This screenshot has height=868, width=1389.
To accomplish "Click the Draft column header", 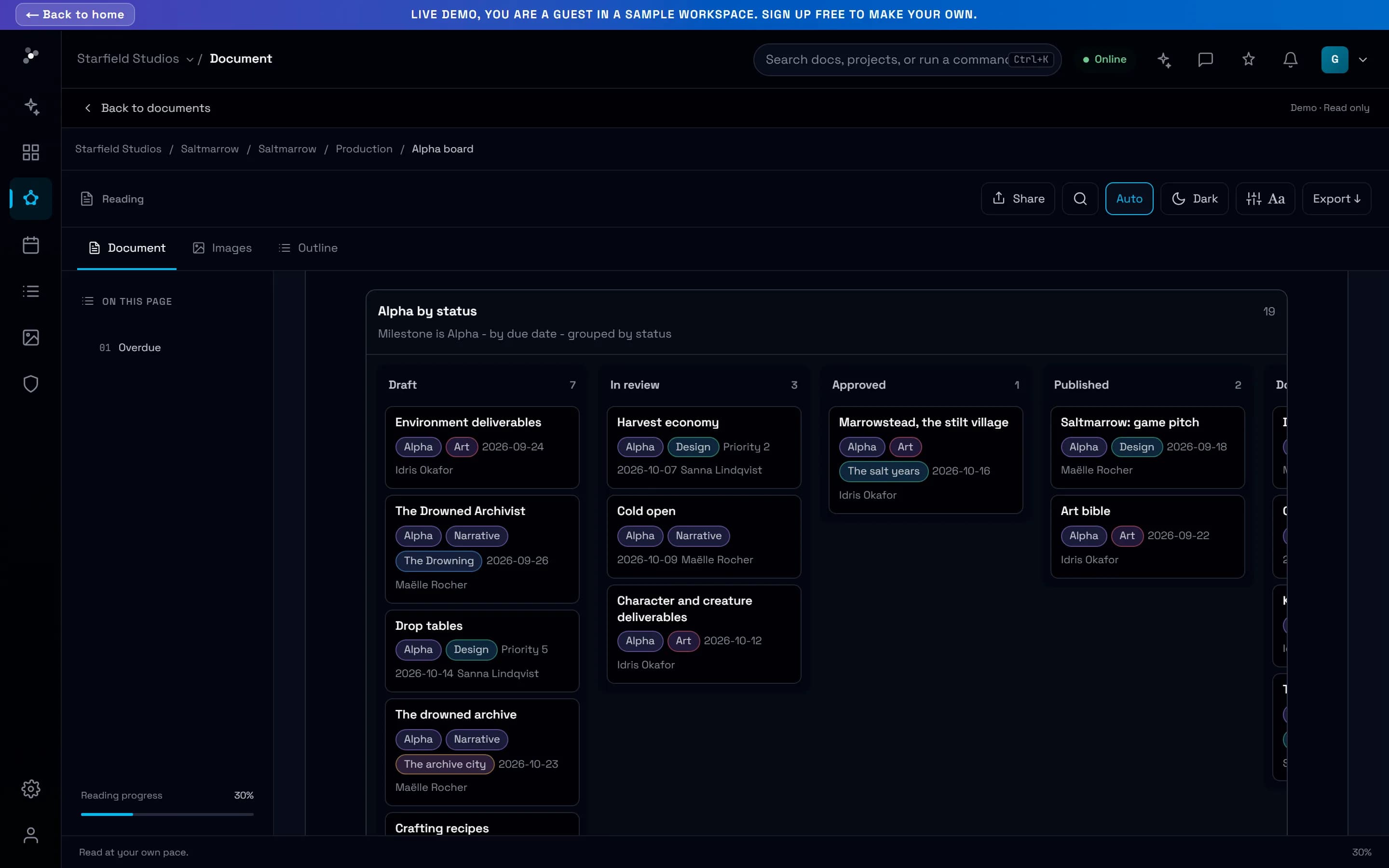I will [x=481, y=385].
